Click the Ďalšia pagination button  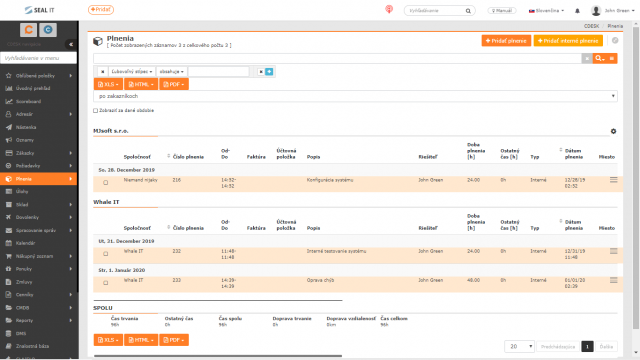click(x=606, y=347)
